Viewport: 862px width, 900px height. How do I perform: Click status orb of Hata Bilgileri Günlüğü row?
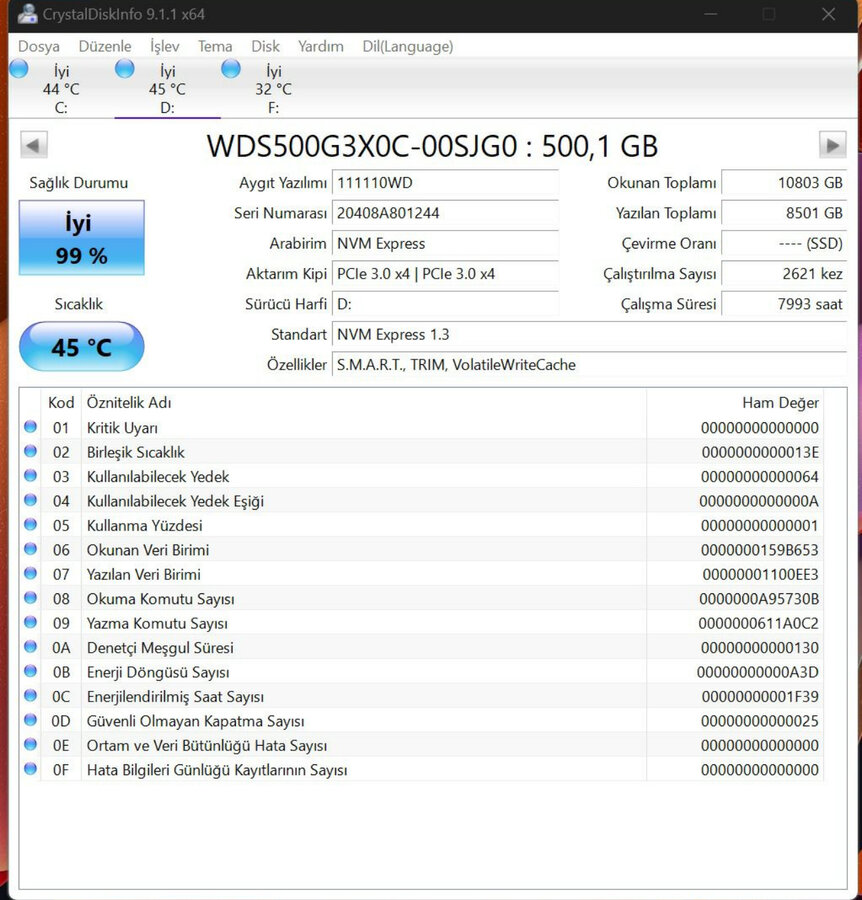coord(30,769)
